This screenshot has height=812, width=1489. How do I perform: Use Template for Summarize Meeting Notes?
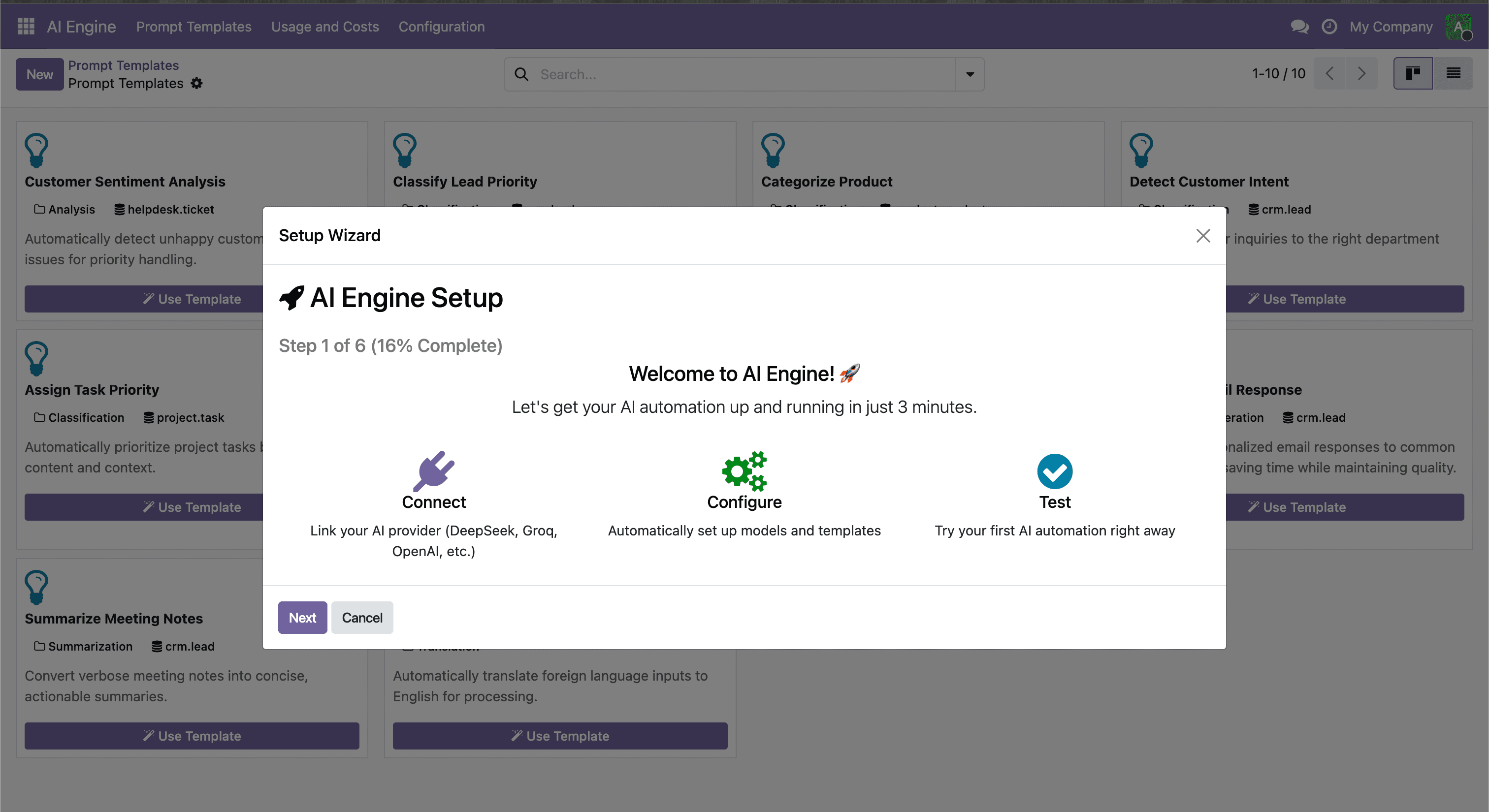click(x=192, y=736)
